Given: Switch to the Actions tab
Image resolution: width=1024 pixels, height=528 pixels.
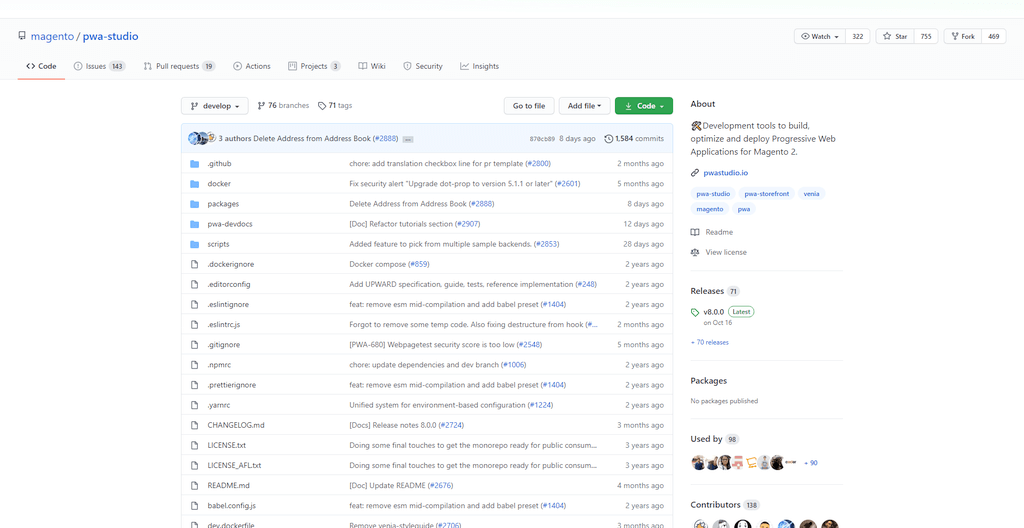Looking at the screenshot, I should [251, 66].
